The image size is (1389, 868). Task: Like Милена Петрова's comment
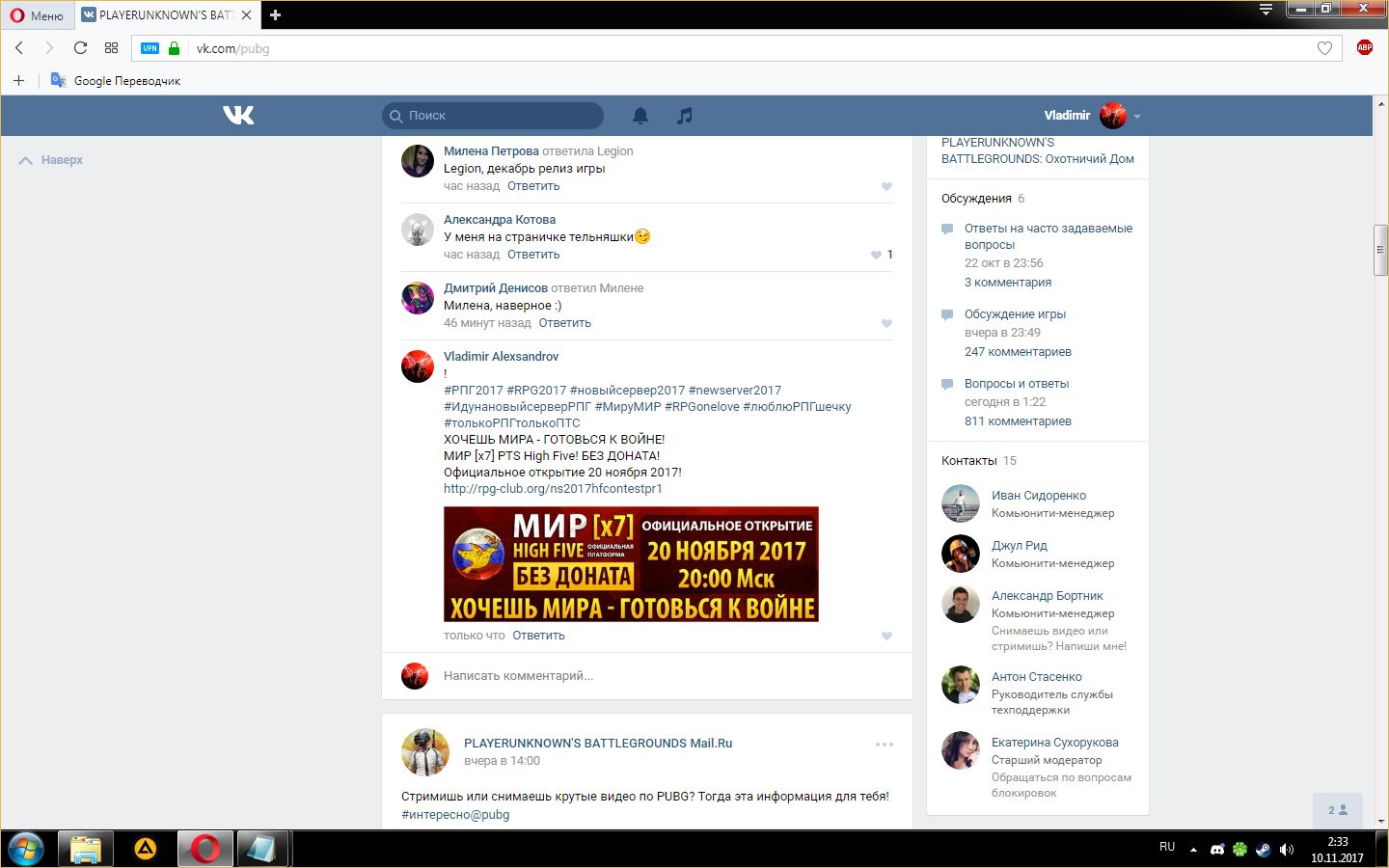pos(886,186)
